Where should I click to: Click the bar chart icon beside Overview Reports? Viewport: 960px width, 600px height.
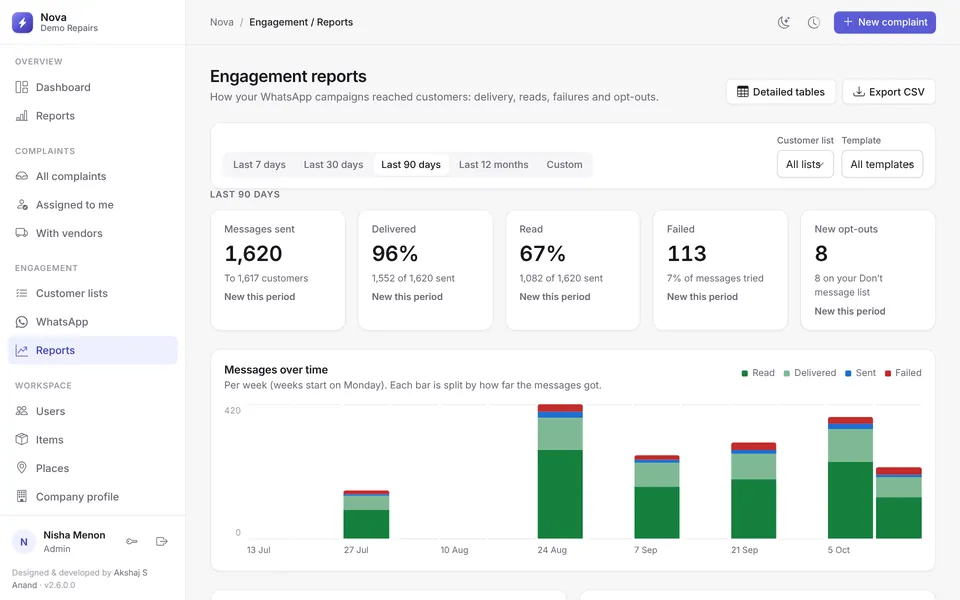click(21, 116)
